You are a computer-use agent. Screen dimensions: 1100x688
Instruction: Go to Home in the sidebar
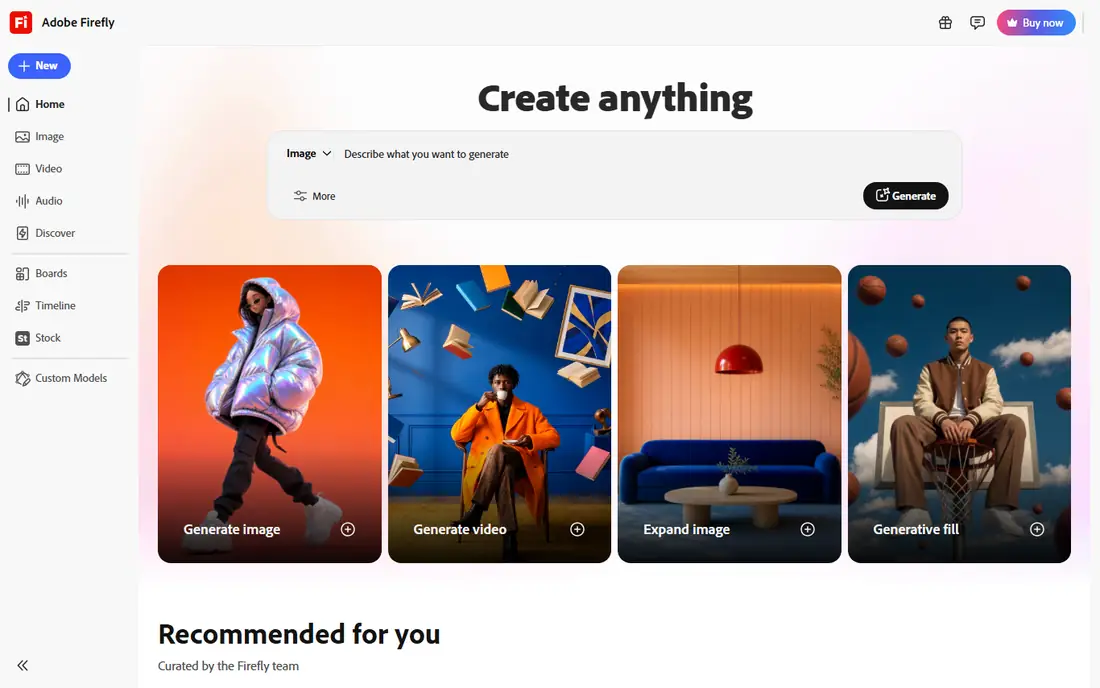[x=50, y=104]
